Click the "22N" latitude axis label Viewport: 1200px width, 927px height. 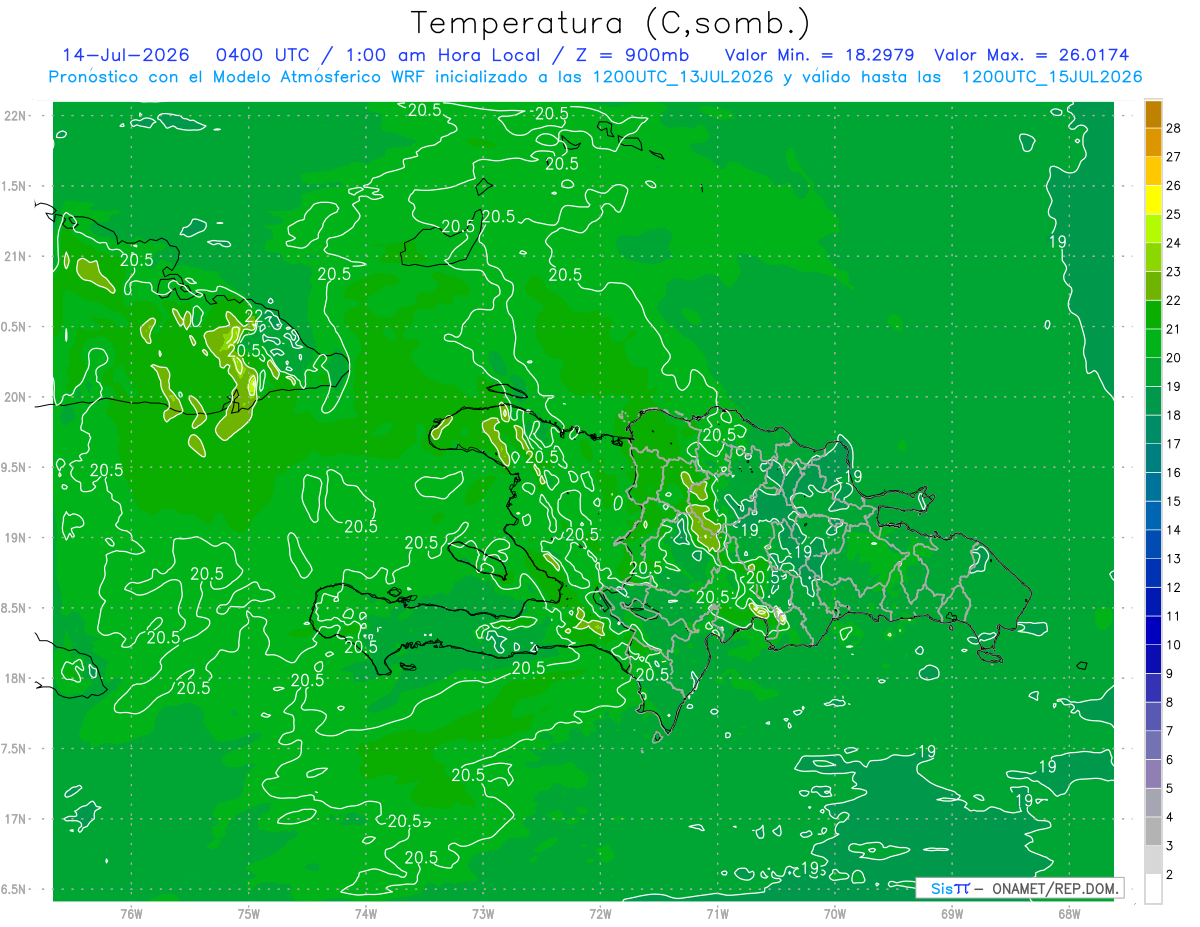14,116
